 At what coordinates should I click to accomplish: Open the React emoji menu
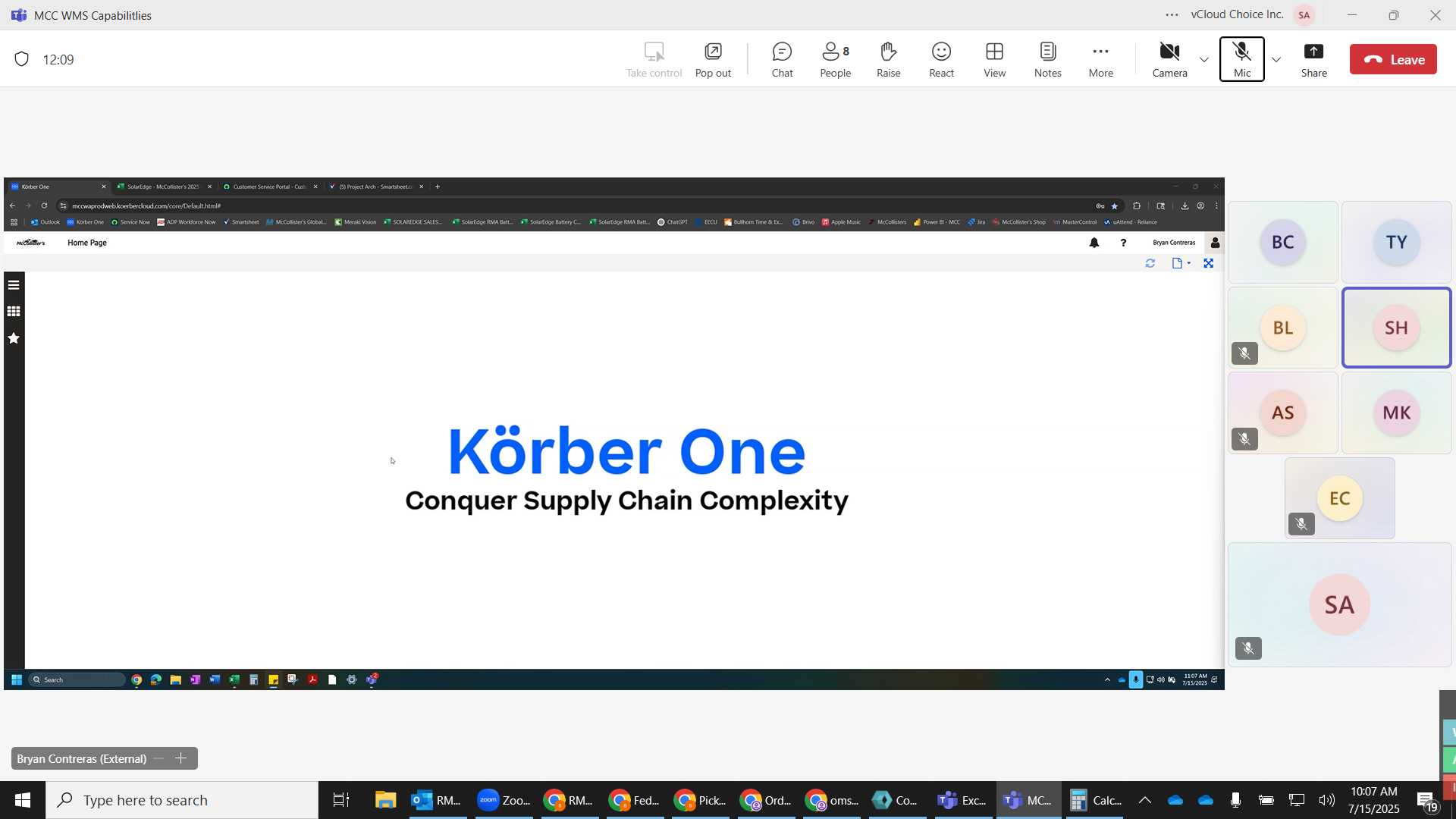(941, 60)
